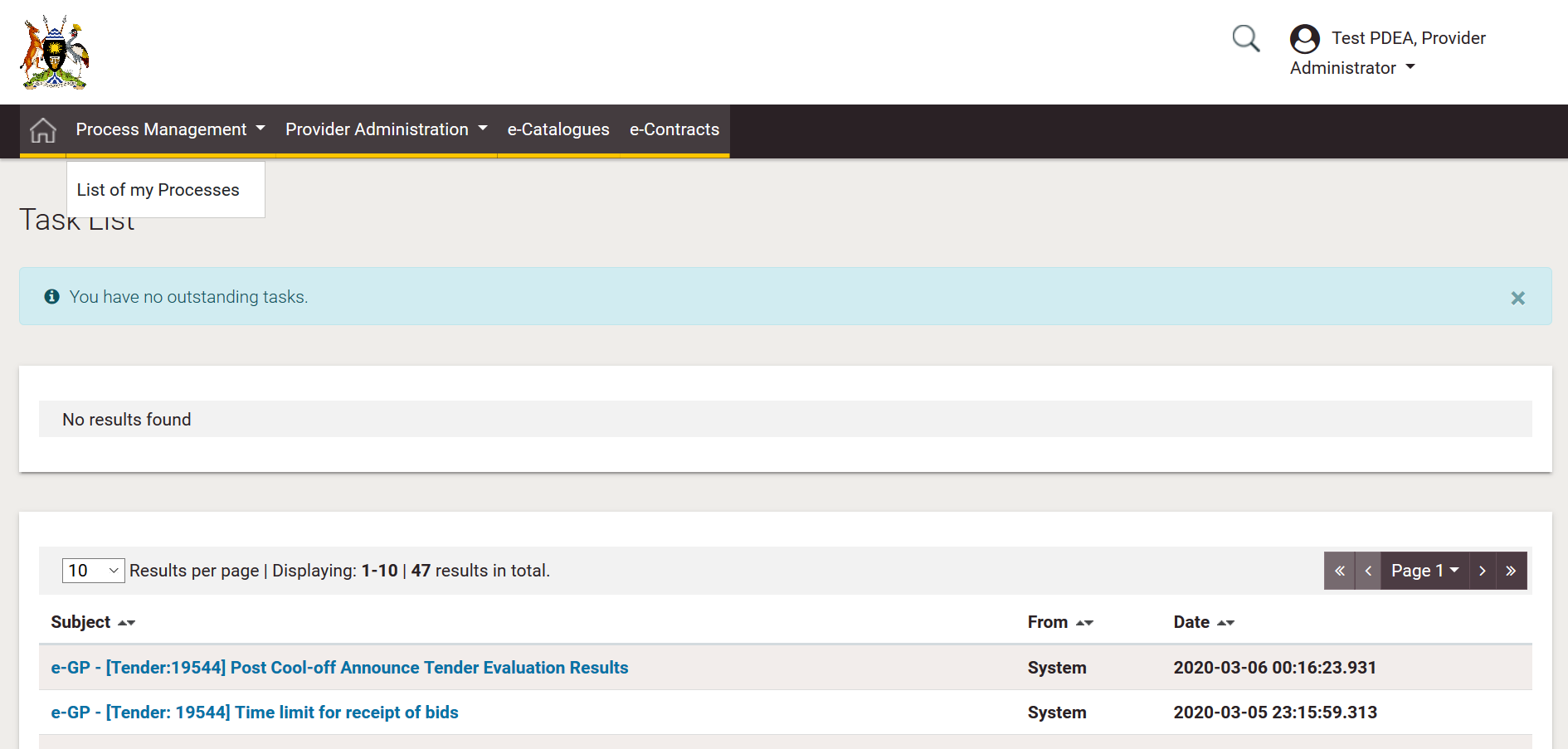
Task: Go to the next results page
Action: [x=1483, y=571]
